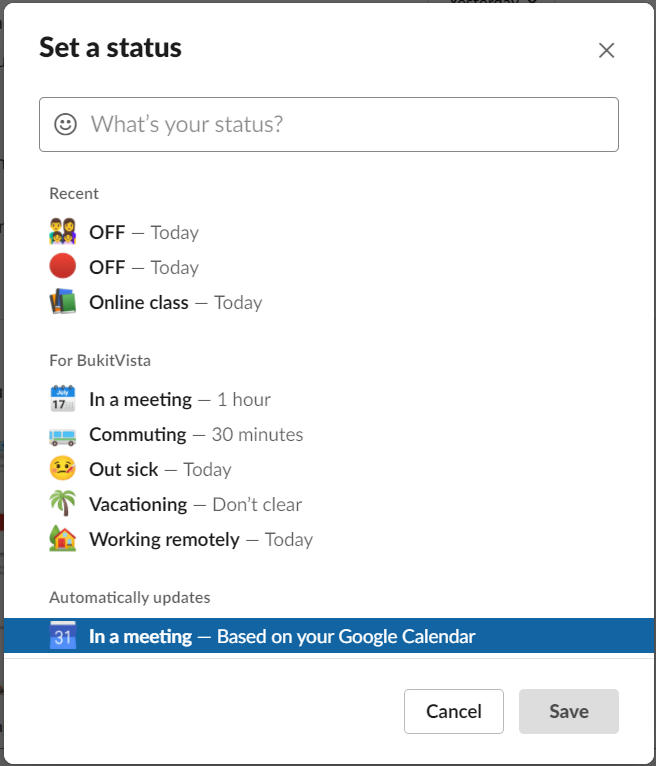Click the books emoji for Online class

63,301
